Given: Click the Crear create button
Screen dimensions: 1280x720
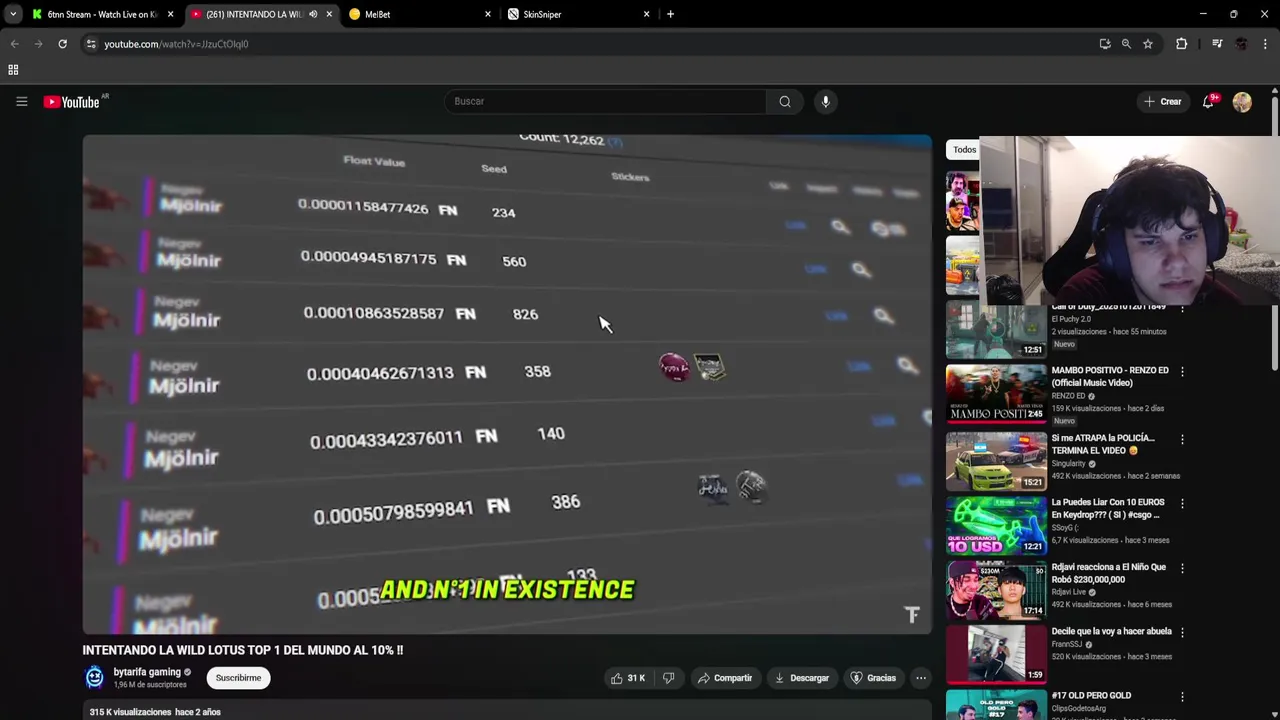Looking at the screenshot, I should coord(1163,101).
